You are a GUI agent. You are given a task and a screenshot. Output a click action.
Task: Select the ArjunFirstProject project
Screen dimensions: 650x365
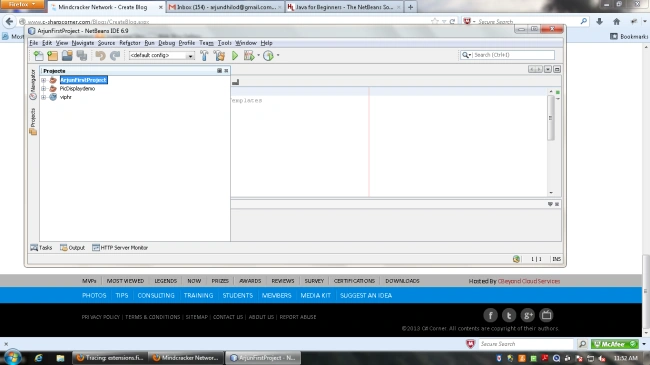[x=83, y=80]
